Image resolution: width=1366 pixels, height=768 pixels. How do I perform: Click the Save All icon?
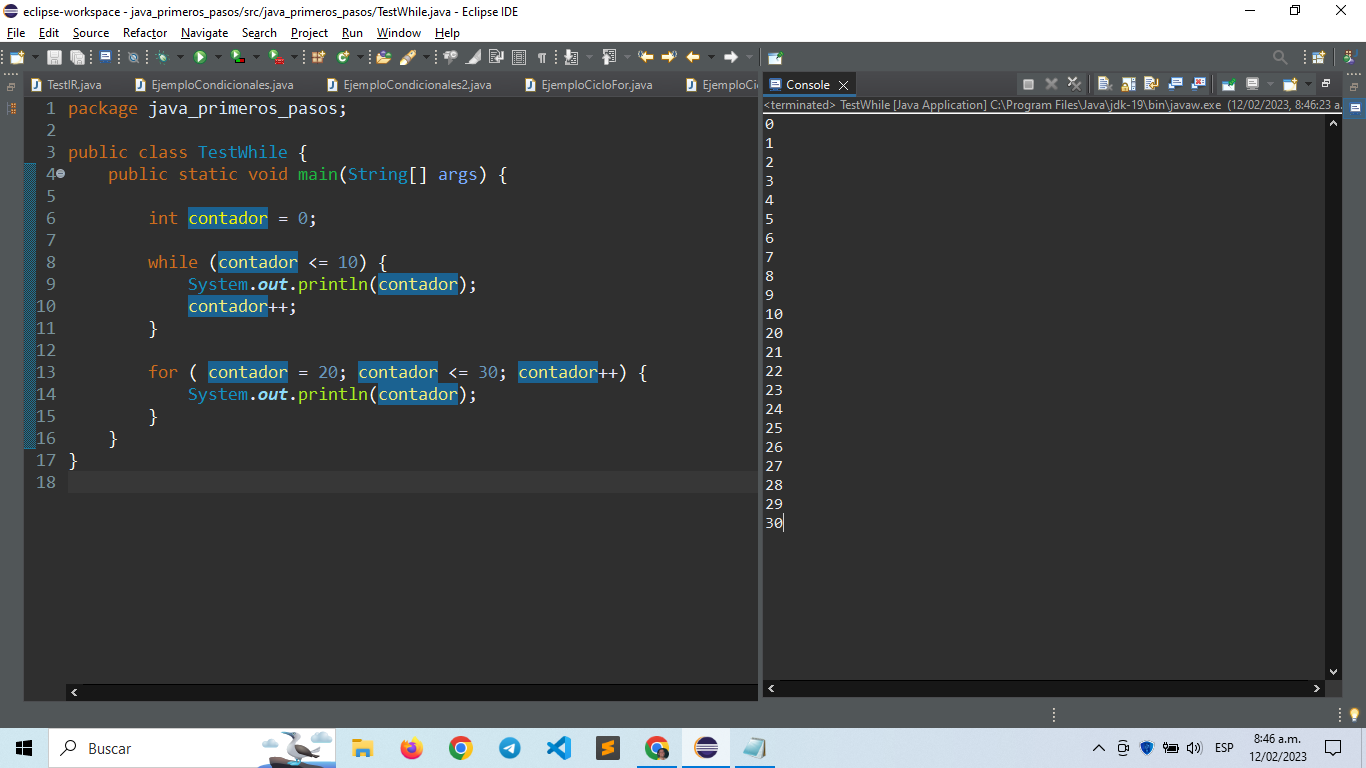pos(77,57)
